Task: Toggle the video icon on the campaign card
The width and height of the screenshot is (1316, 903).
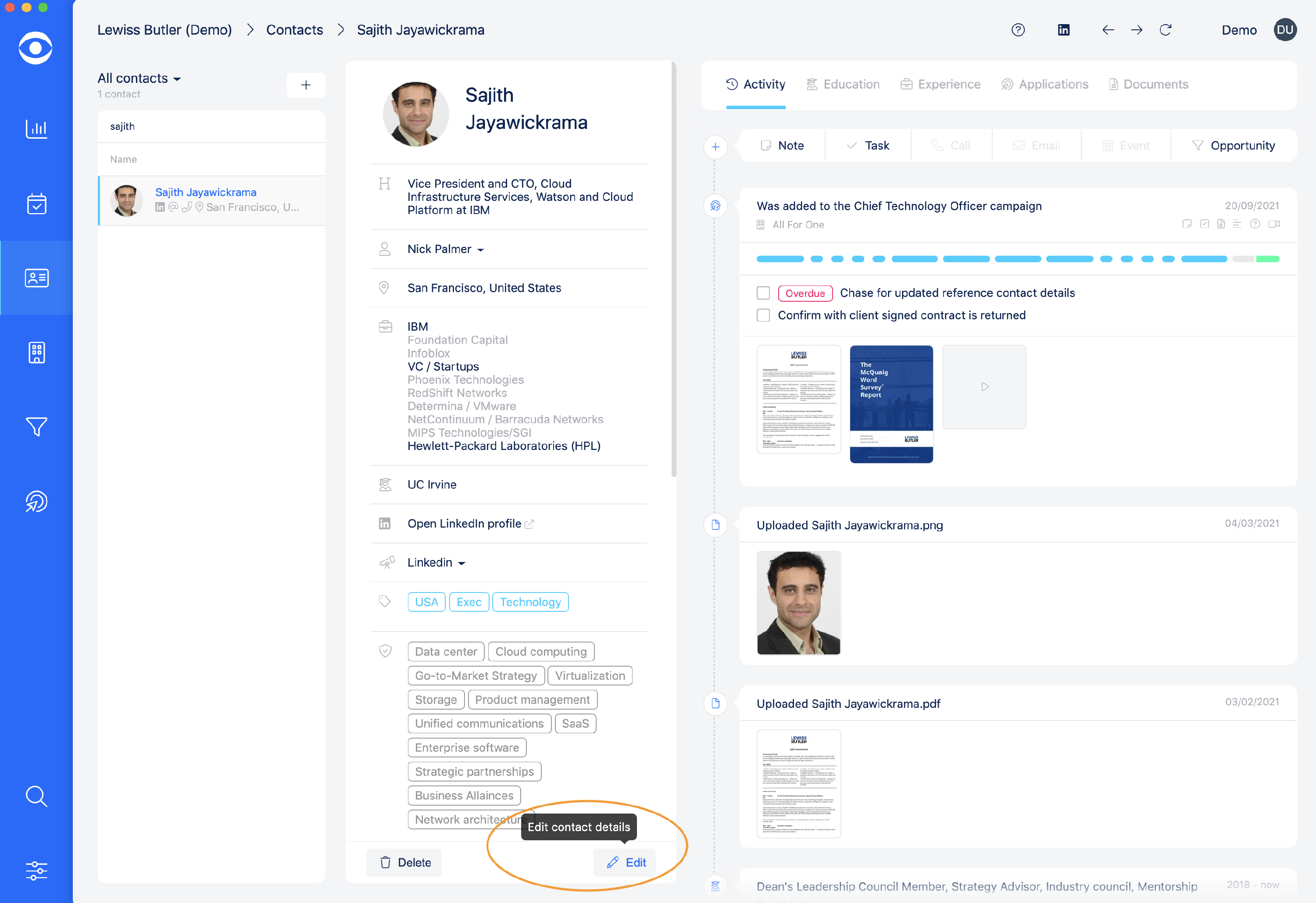Action: coord(1275,224)
